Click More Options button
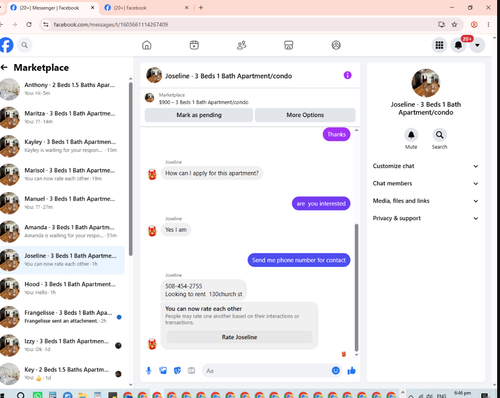Image resolution: width=500 pixels, height=398 pixels. [x=305, y=115]
